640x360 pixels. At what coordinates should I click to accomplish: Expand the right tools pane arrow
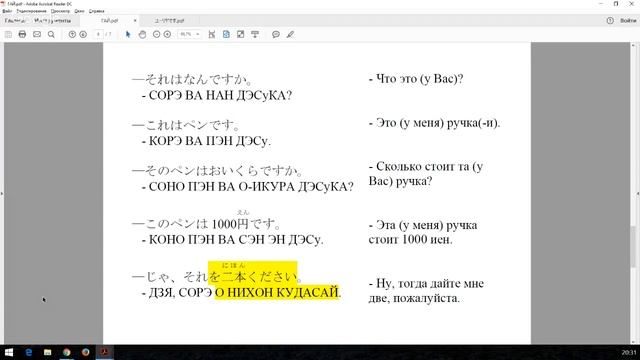pyautogui.click(x=638, y=193)
